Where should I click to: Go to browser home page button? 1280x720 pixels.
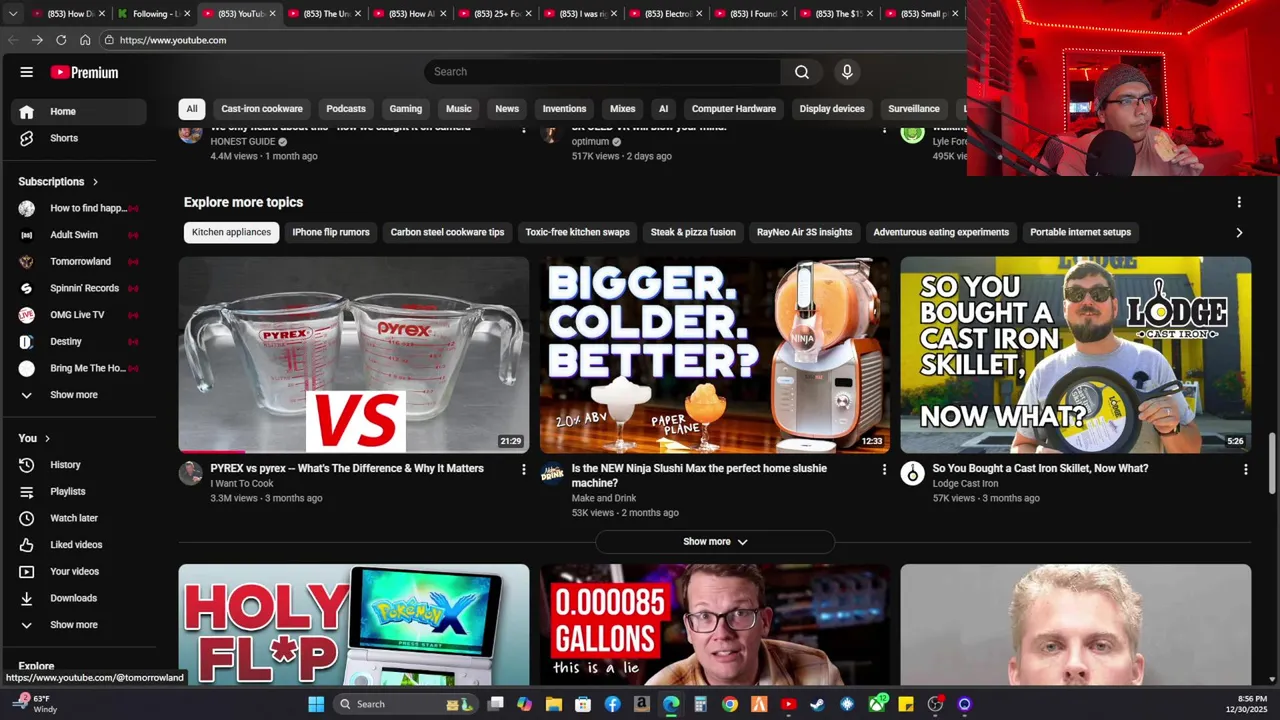tap(85, 40)
